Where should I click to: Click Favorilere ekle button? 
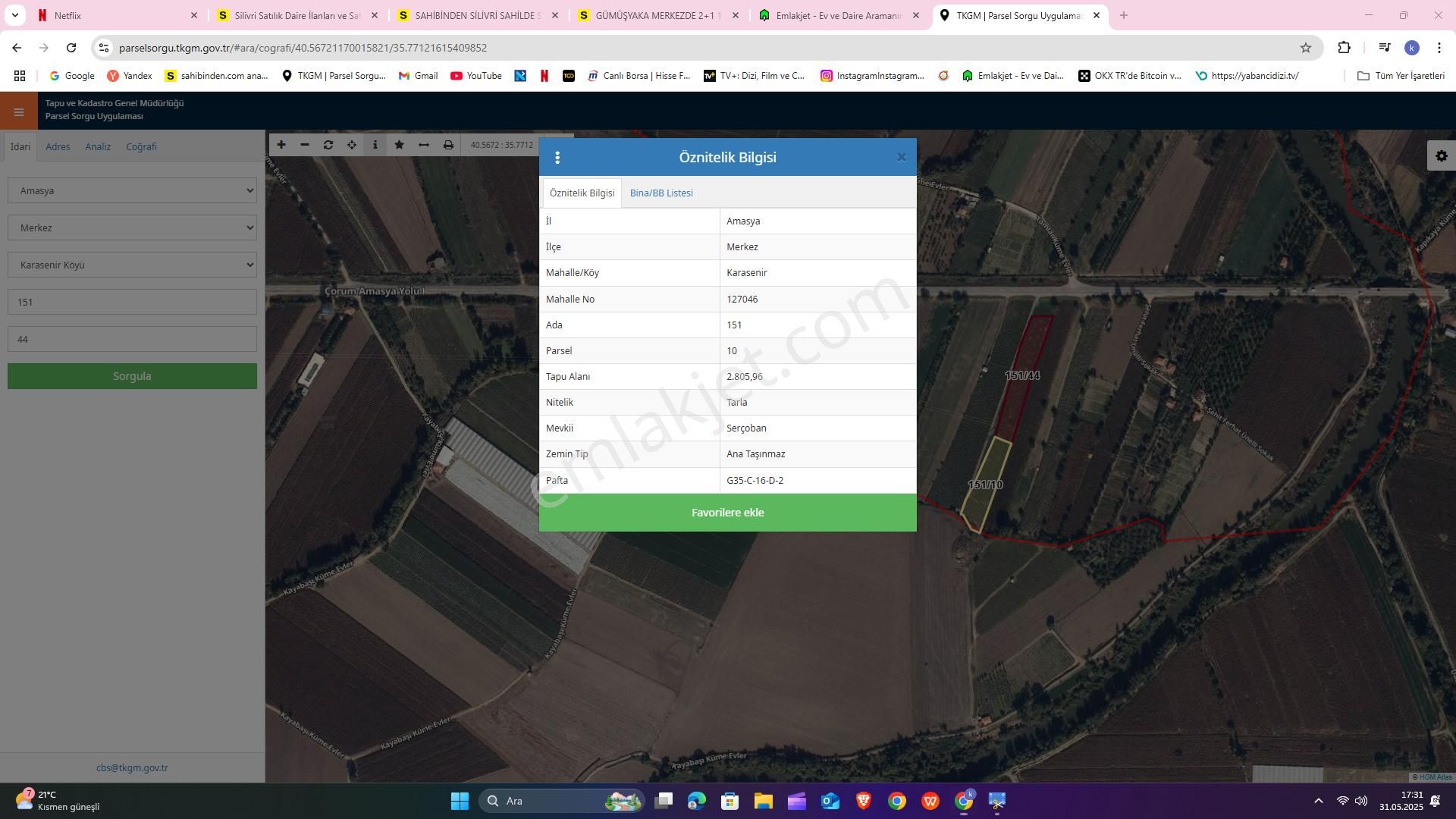coord(727,513)
